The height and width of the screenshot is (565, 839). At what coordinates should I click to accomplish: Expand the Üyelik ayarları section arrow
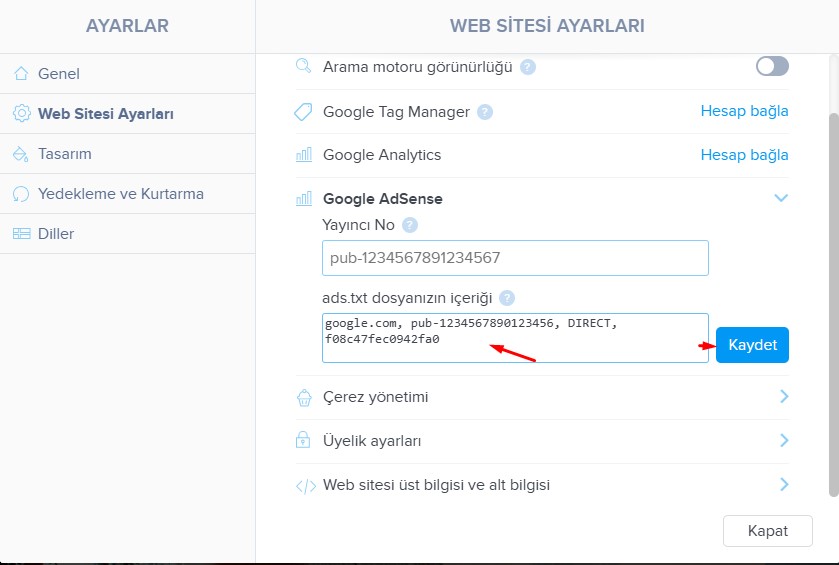click(x=783, y=441)
